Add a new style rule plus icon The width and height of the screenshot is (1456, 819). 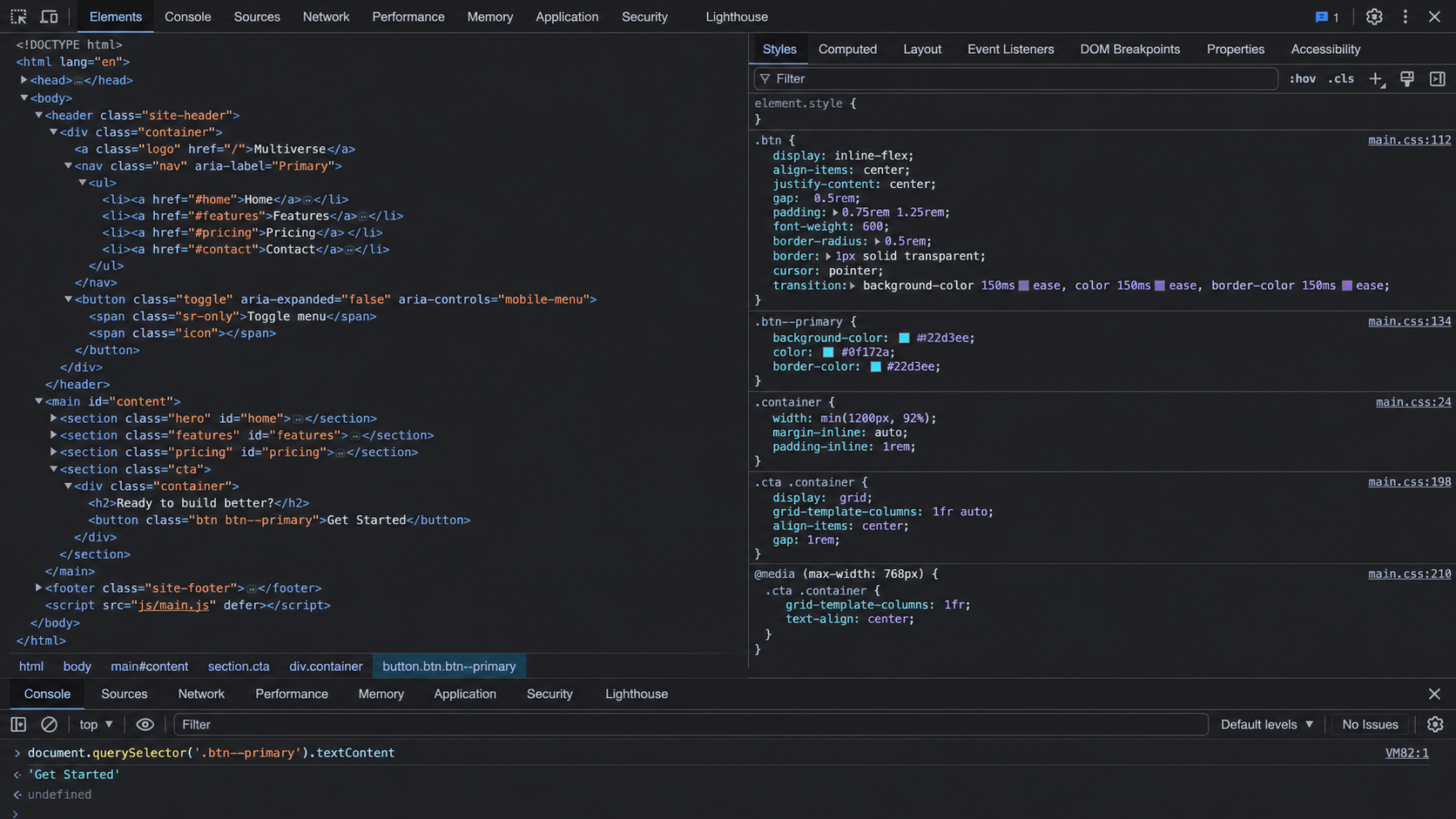1376,79
